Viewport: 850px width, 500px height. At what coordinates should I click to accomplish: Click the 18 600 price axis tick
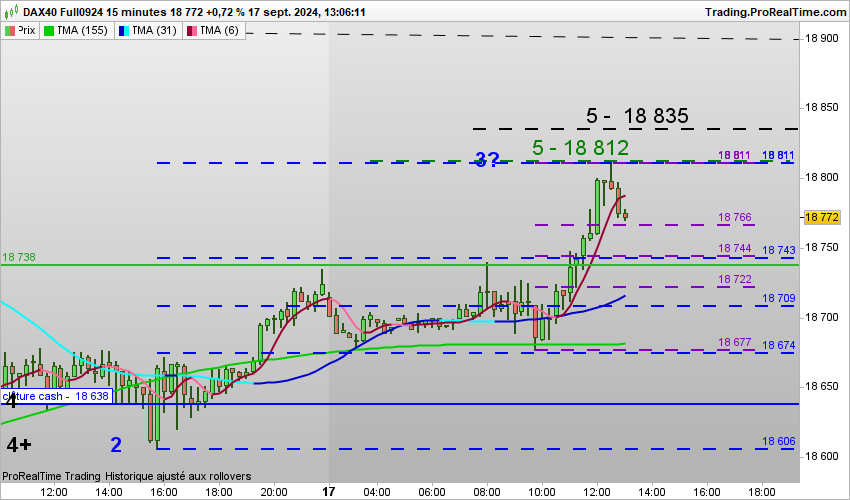coord(822,457)
